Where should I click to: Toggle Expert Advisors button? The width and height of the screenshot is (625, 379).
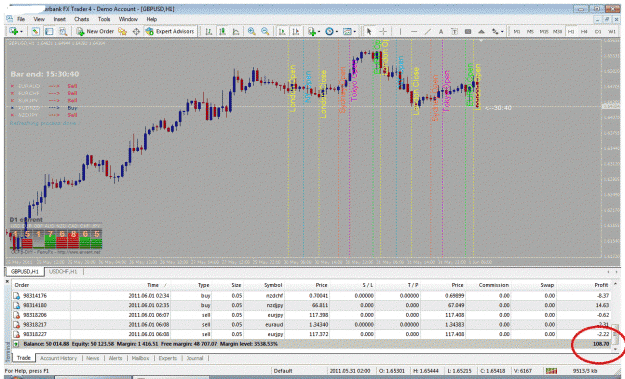pyautogui.click(x=170, y=31)
